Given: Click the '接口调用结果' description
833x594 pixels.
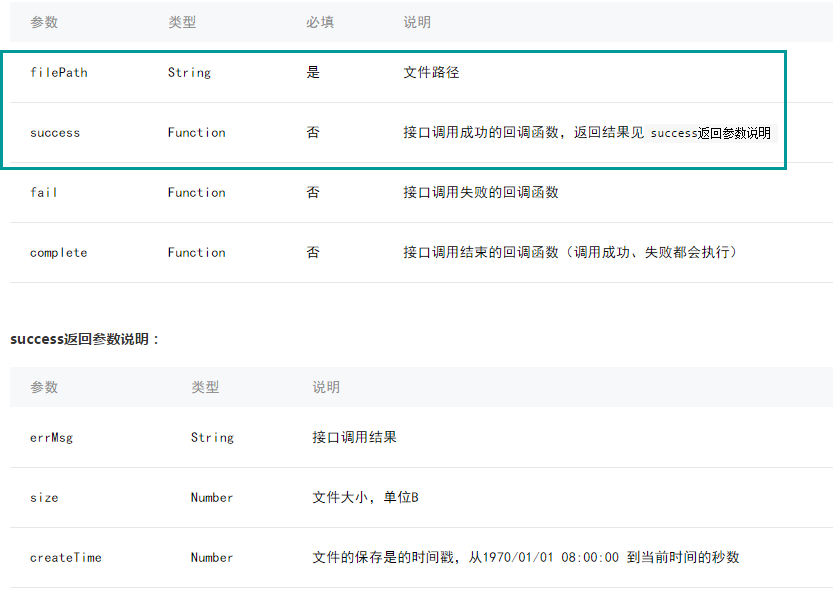Looking at the screenshot, I should point(354,437).
